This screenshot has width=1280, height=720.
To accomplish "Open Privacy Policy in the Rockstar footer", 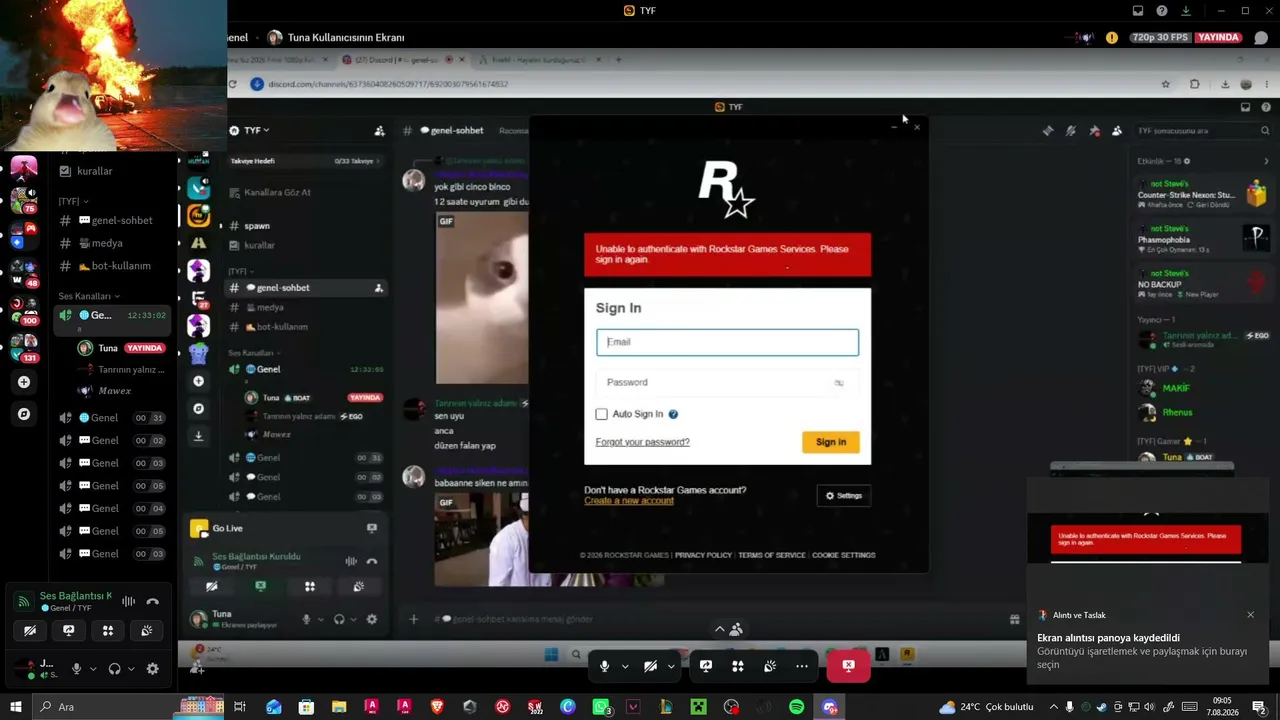I will click(703, 555).
